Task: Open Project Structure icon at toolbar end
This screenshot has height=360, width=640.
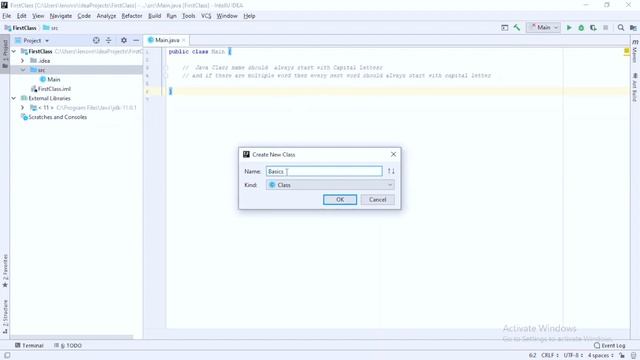Action: coord(633,28)
